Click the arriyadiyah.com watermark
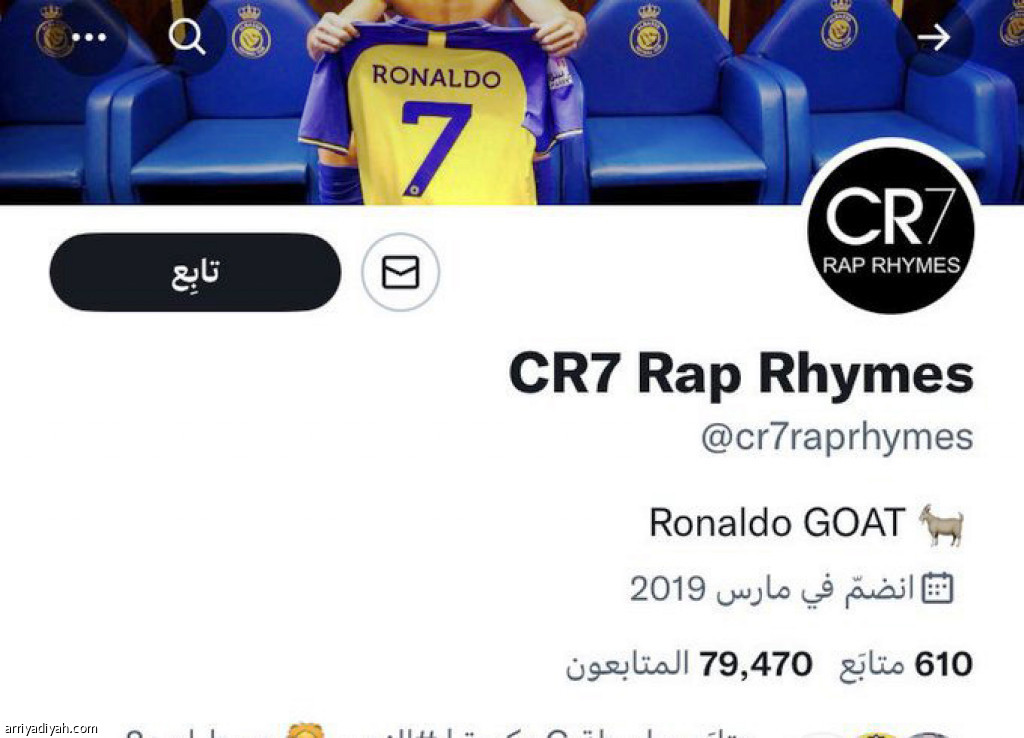This screenshot has height=738, width=1024. pyautogui.click(x=50, y=728)
